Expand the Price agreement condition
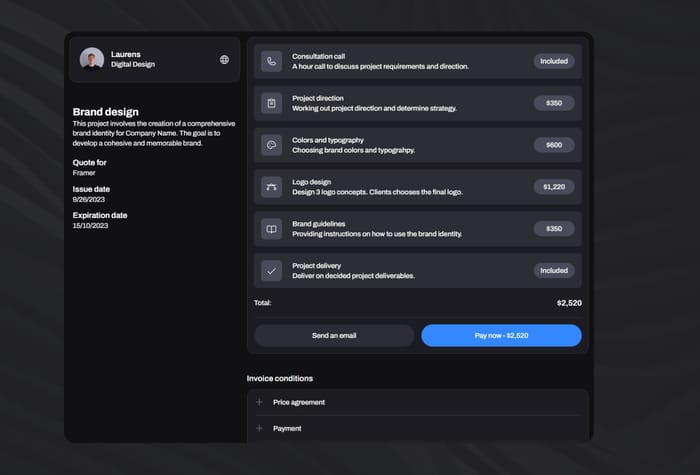This screenshot has height=475, width=700. click(417, 402)
